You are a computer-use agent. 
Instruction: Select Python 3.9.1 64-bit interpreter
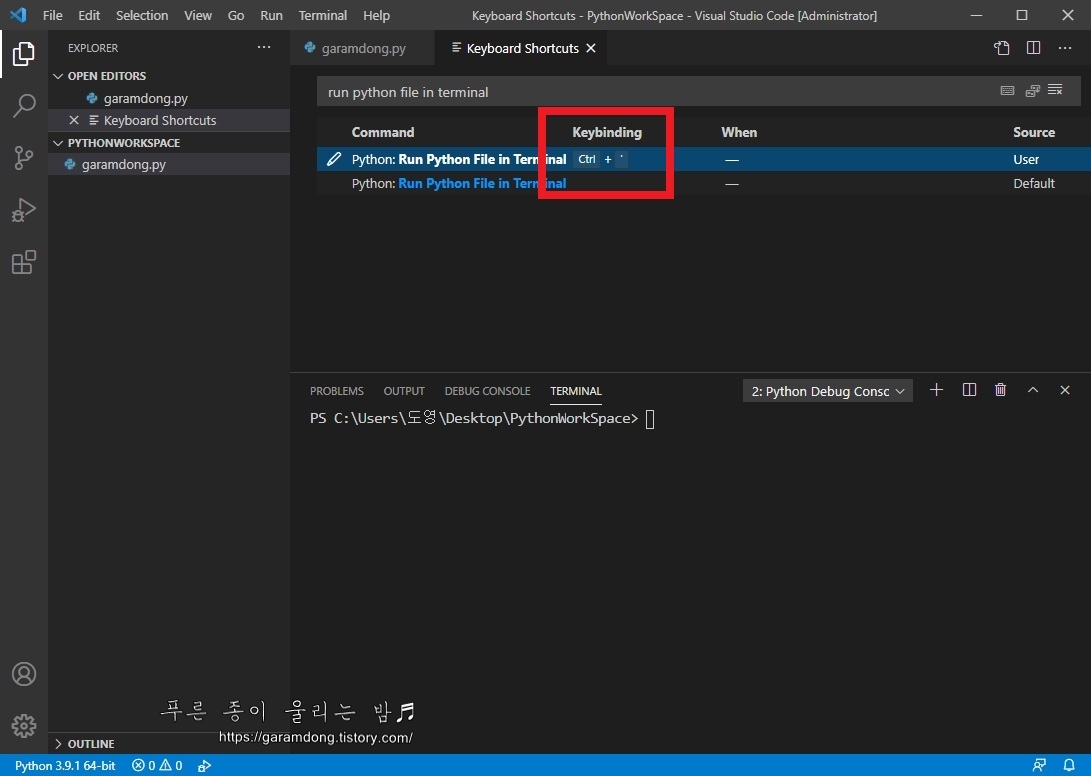click(65, 766)
